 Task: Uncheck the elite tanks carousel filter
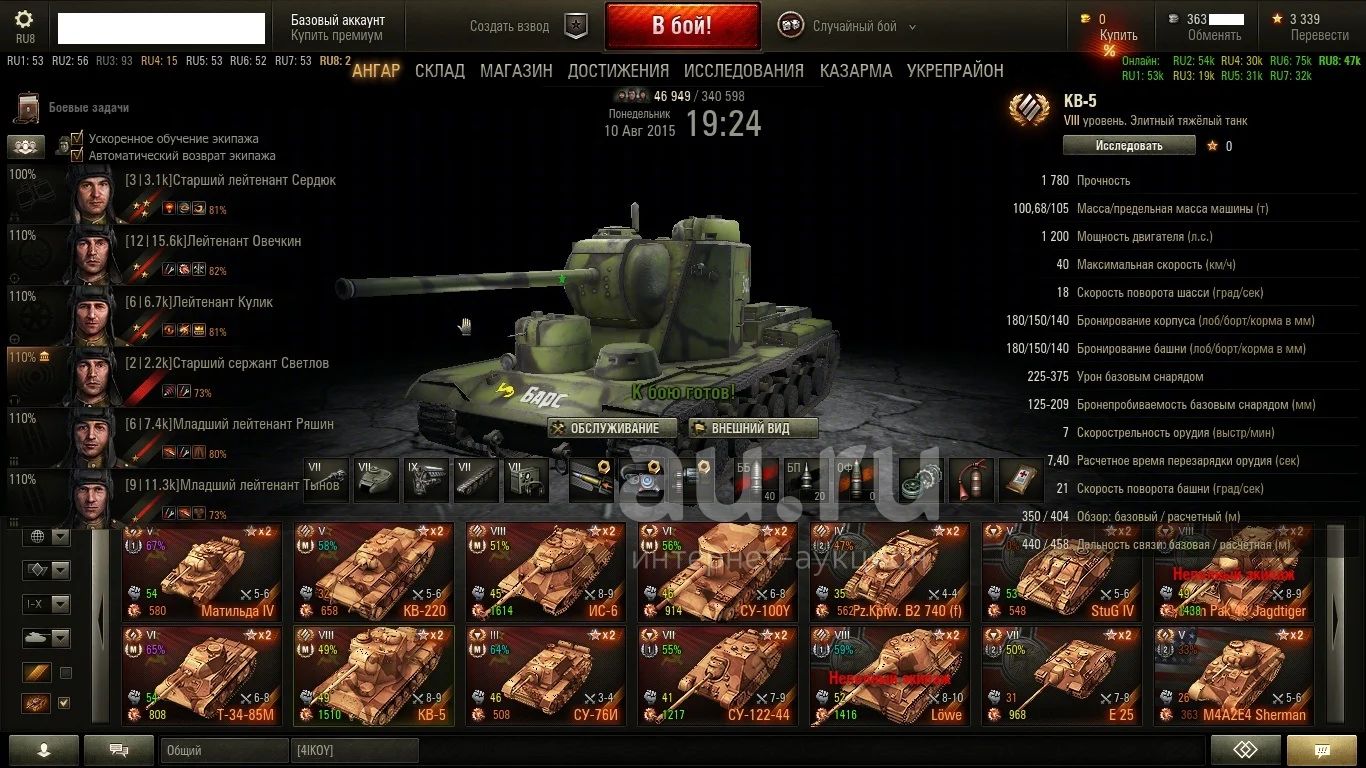tap(64, 703)
